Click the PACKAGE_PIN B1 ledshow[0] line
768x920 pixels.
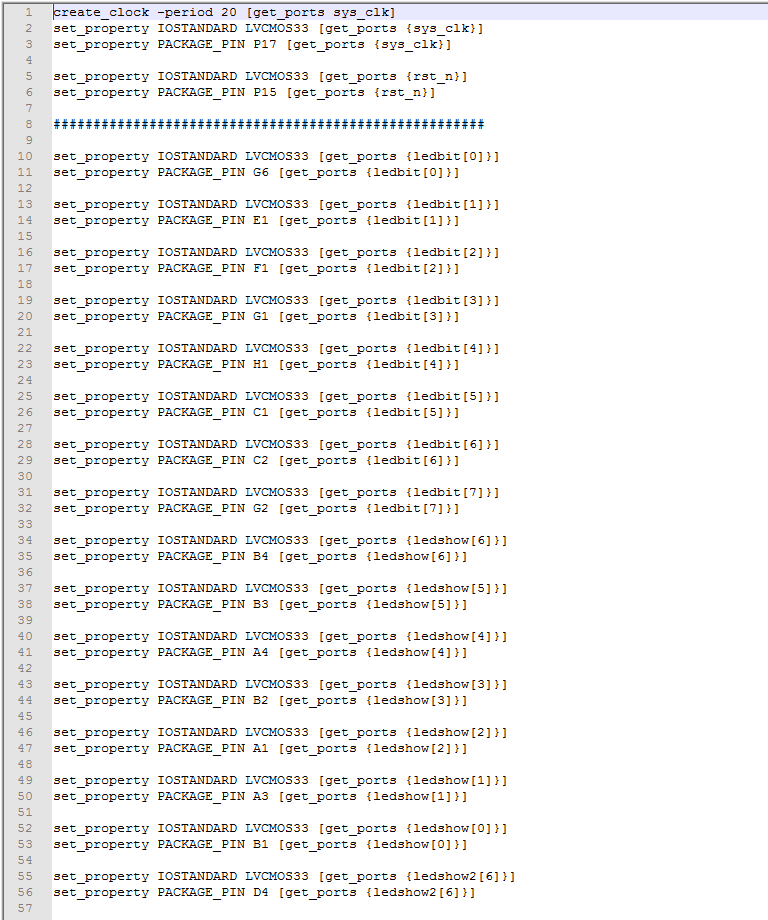[x=260, y=844]
